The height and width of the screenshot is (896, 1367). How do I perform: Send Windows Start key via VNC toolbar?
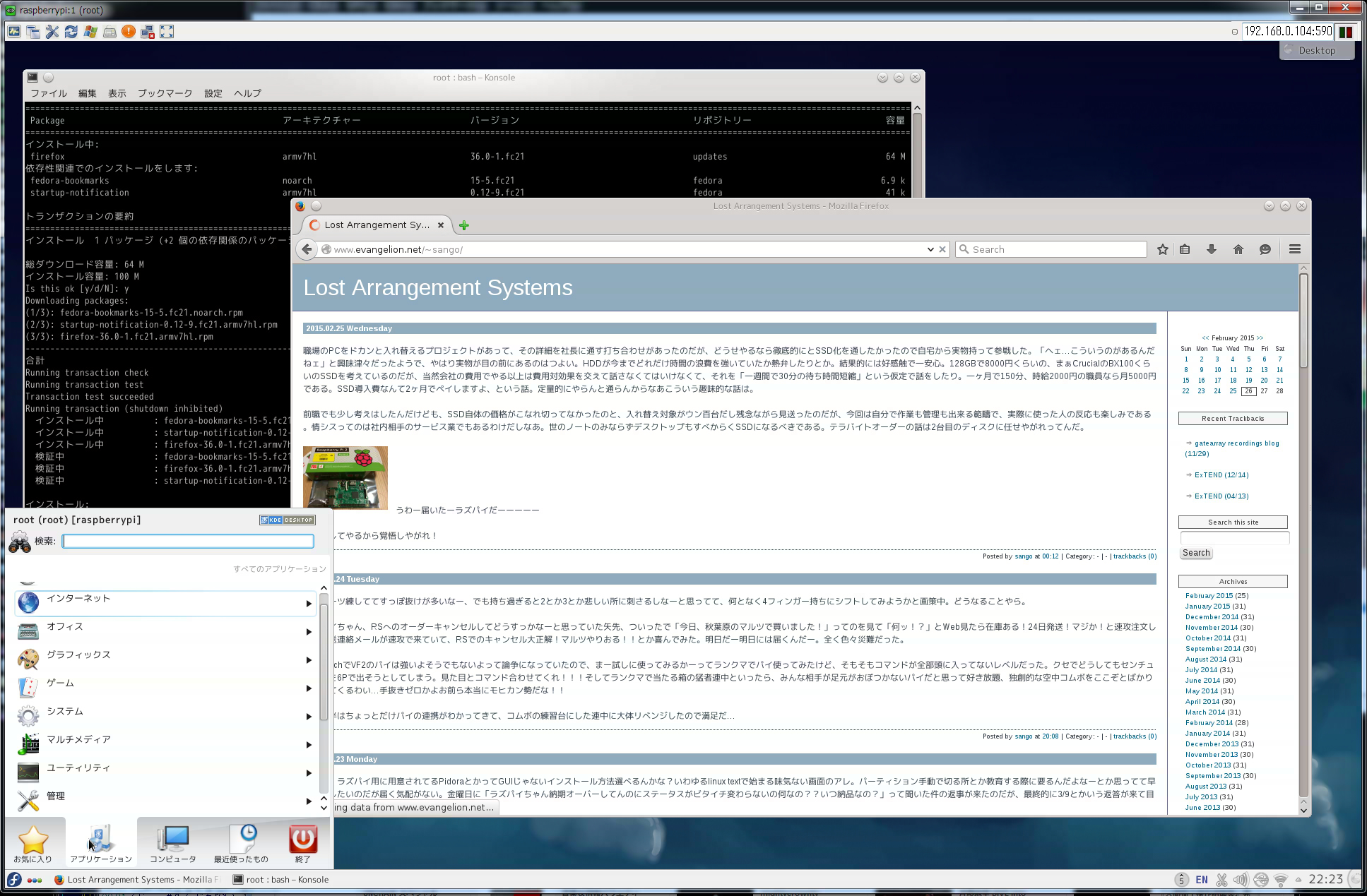(x=90, y=32)
